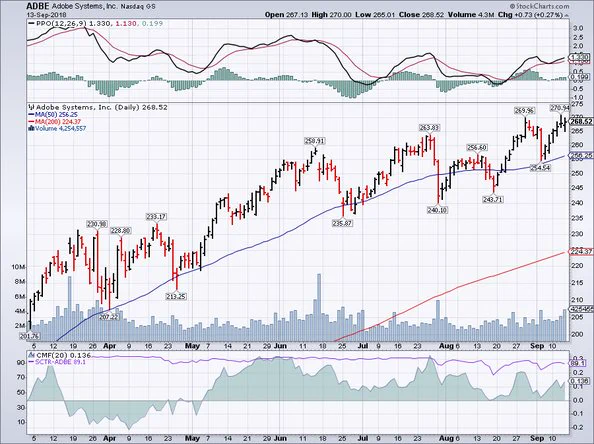The width and height of the screenshot is (594, 444).
Task: Click the 89.1 SCTR value tag
Action: 577,363
